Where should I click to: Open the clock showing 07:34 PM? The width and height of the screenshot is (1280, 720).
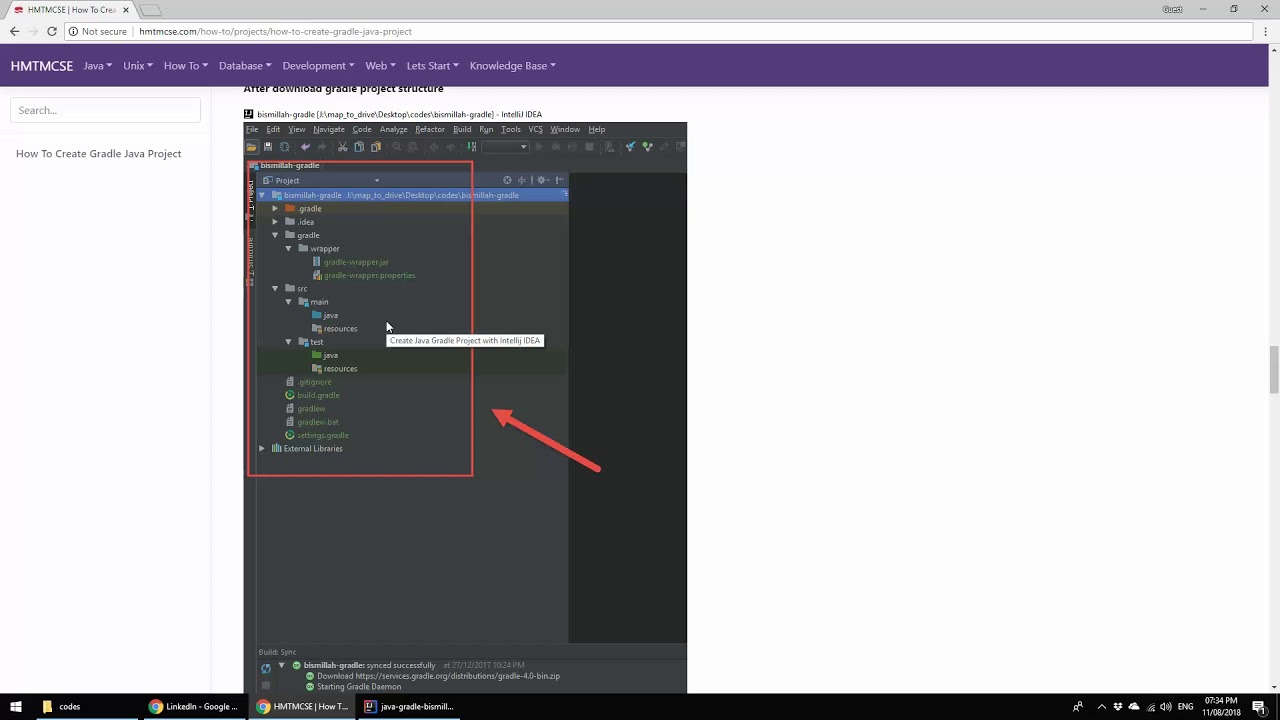click(1222, 706)
